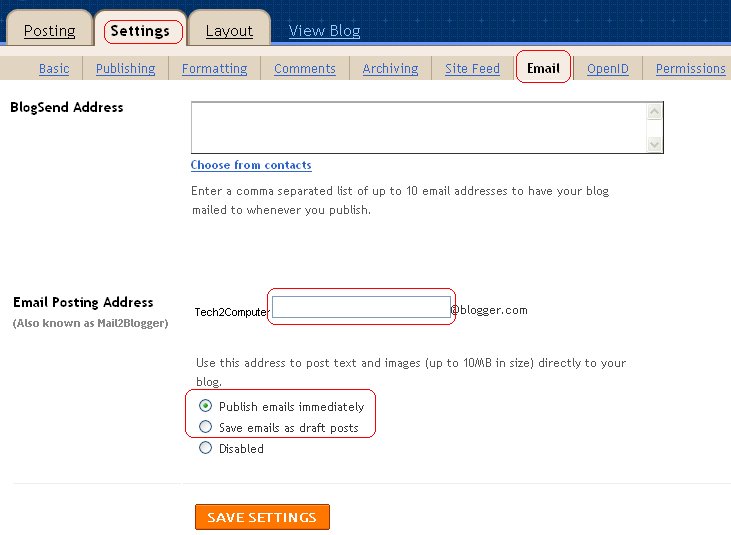The height and width of the screenshot is (535, 731).
Task: Click the Email Posting Address label
Action: pyautogui.click(x=83, y=302)
